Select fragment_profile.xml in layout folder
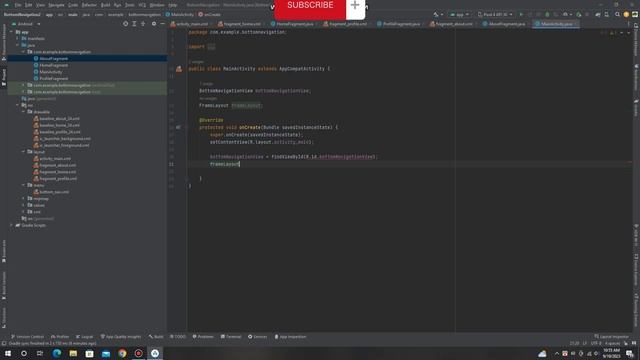Viewport: 640px width, 360px height. click(x=58, y=179)
